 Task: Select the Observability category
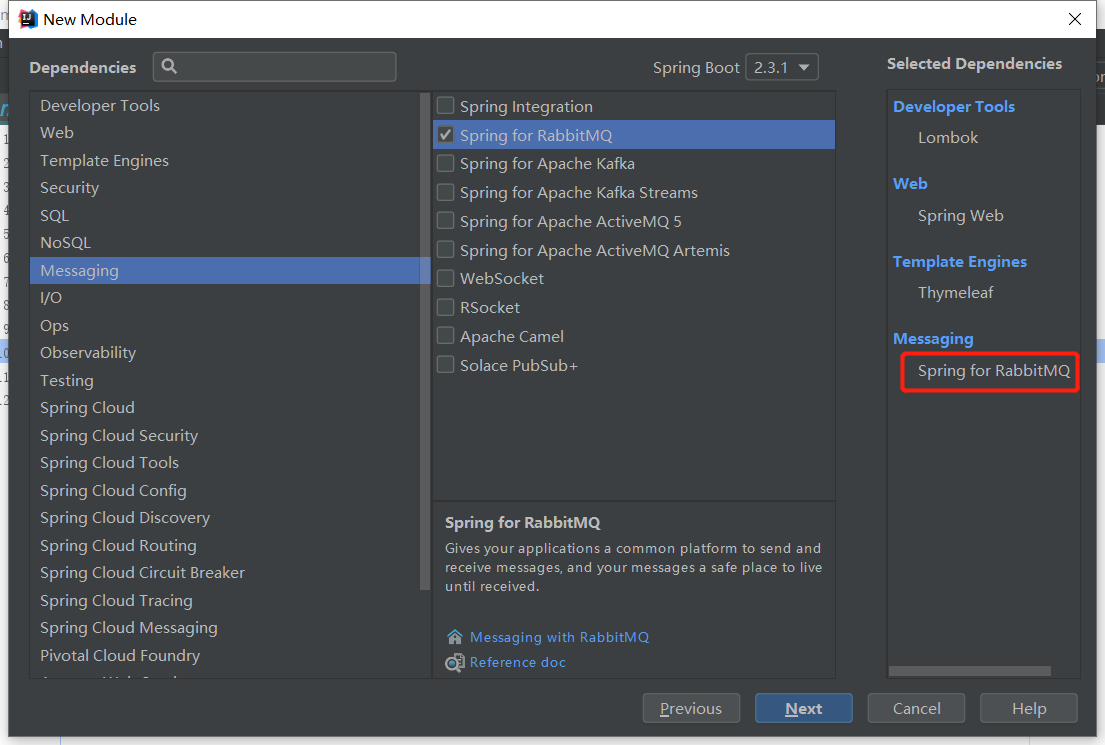pos(226,352)
